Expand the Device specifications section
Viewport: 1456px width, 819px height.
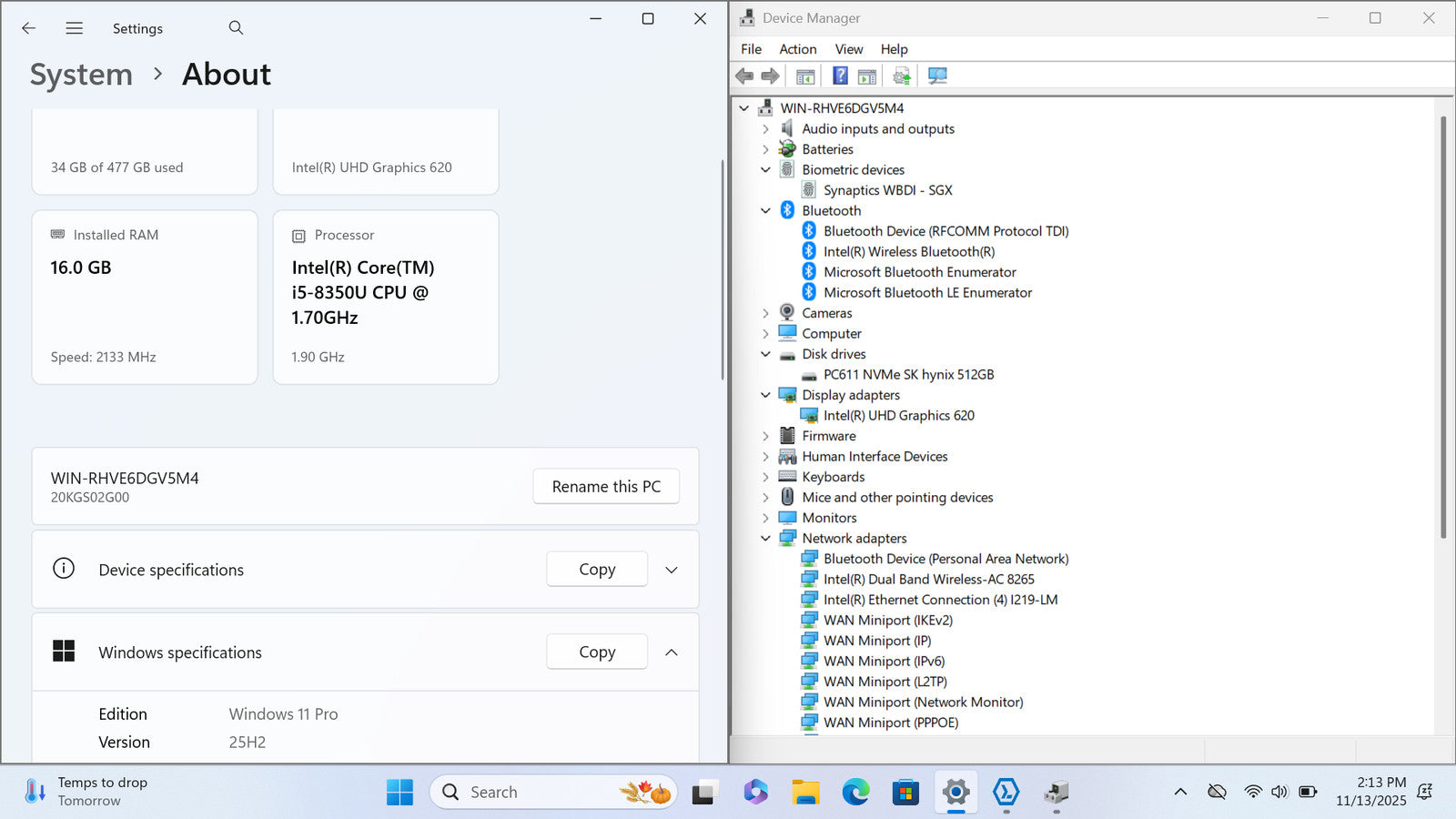tap(672, 570)
